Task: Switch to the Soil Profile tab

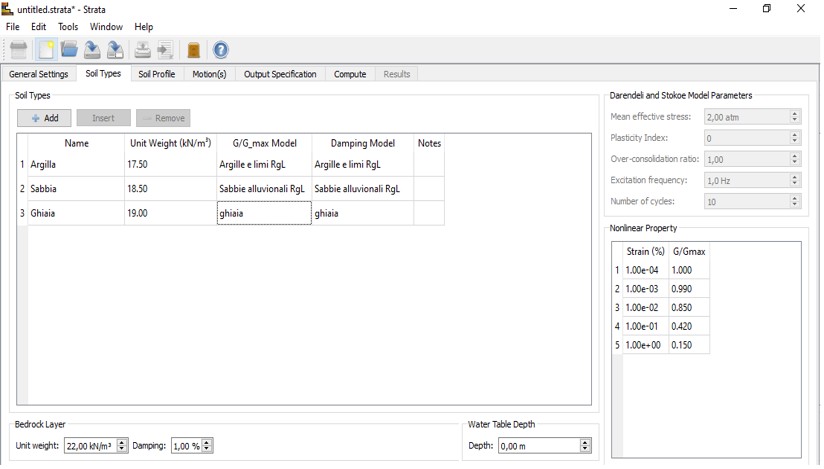Action: (x=156, y=74)
